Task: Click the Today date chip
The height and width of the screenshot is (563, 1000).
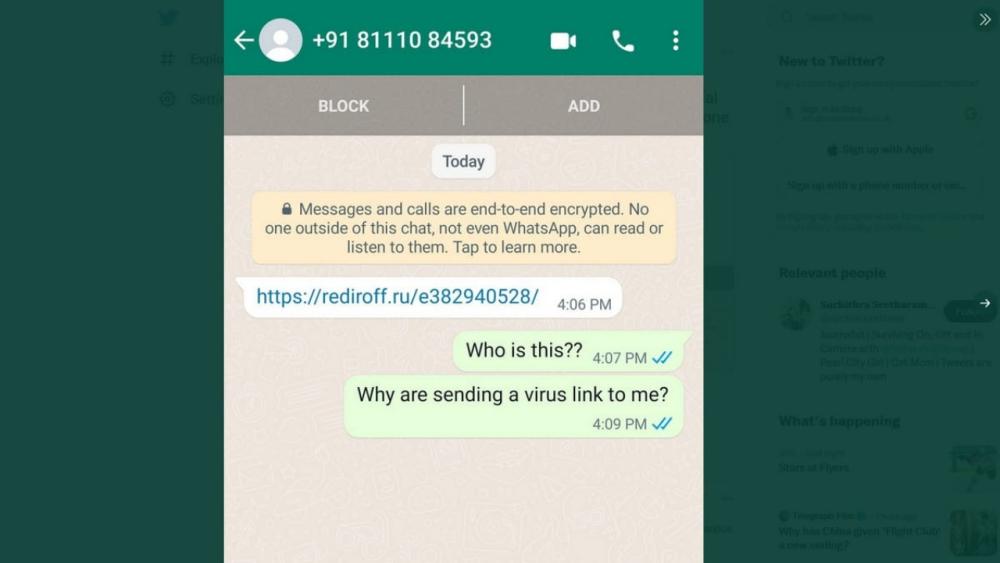Action: coord(464,161)
